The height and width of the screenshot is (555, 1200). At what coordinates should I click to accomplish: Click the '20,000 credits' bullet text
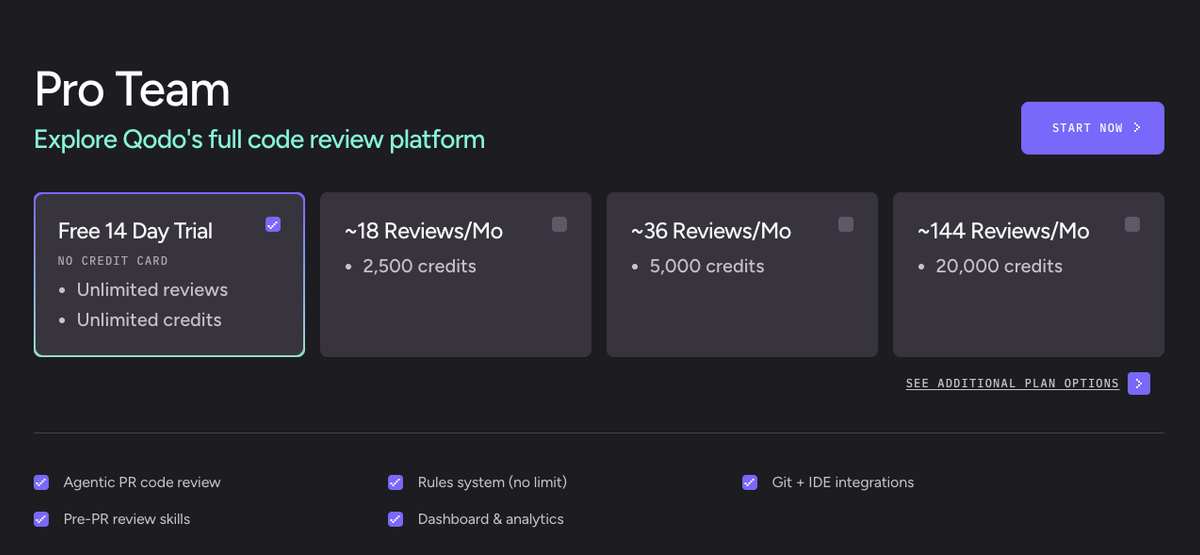point(999,266)
